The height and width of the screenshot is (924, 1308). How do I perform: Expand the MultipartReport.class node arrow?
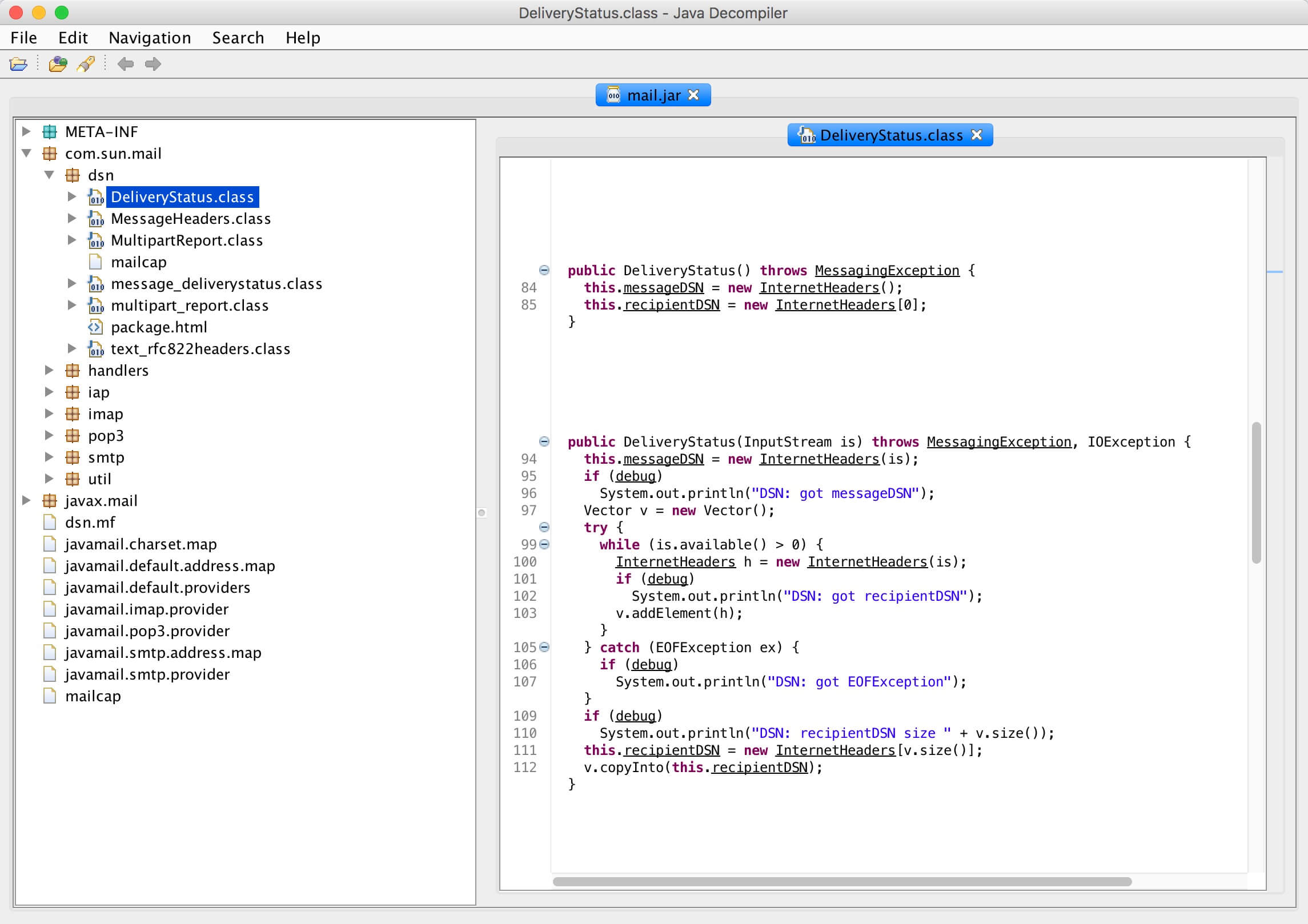[x=72, y=240]
